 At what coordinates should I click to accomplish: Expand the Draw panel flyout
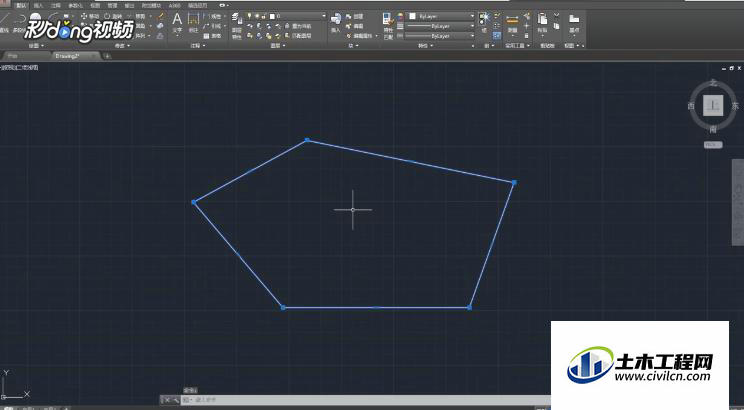click(x=36, y=46)
